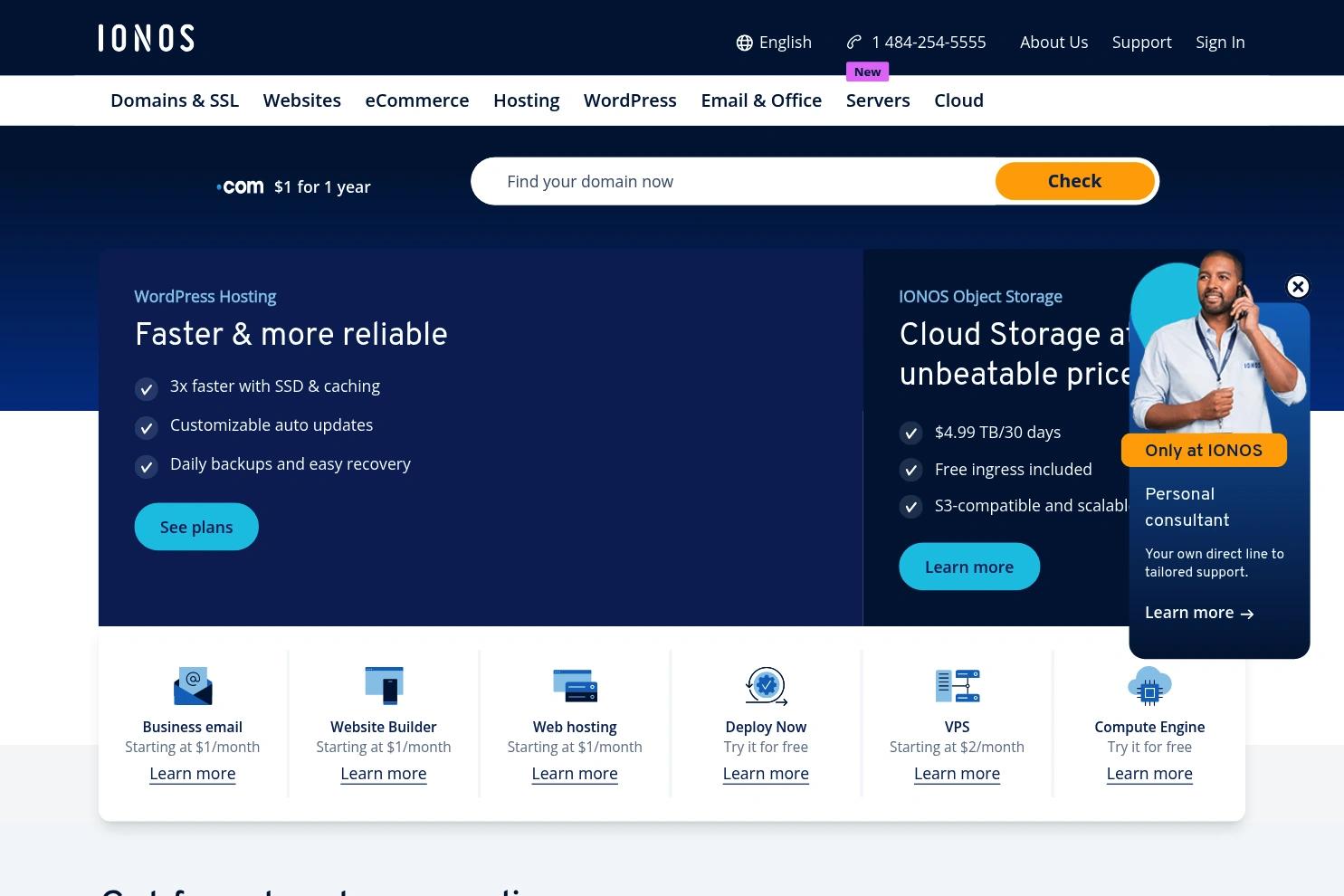Go to the About Us page
This screenshot has height=896, width=1344.
1053,43
